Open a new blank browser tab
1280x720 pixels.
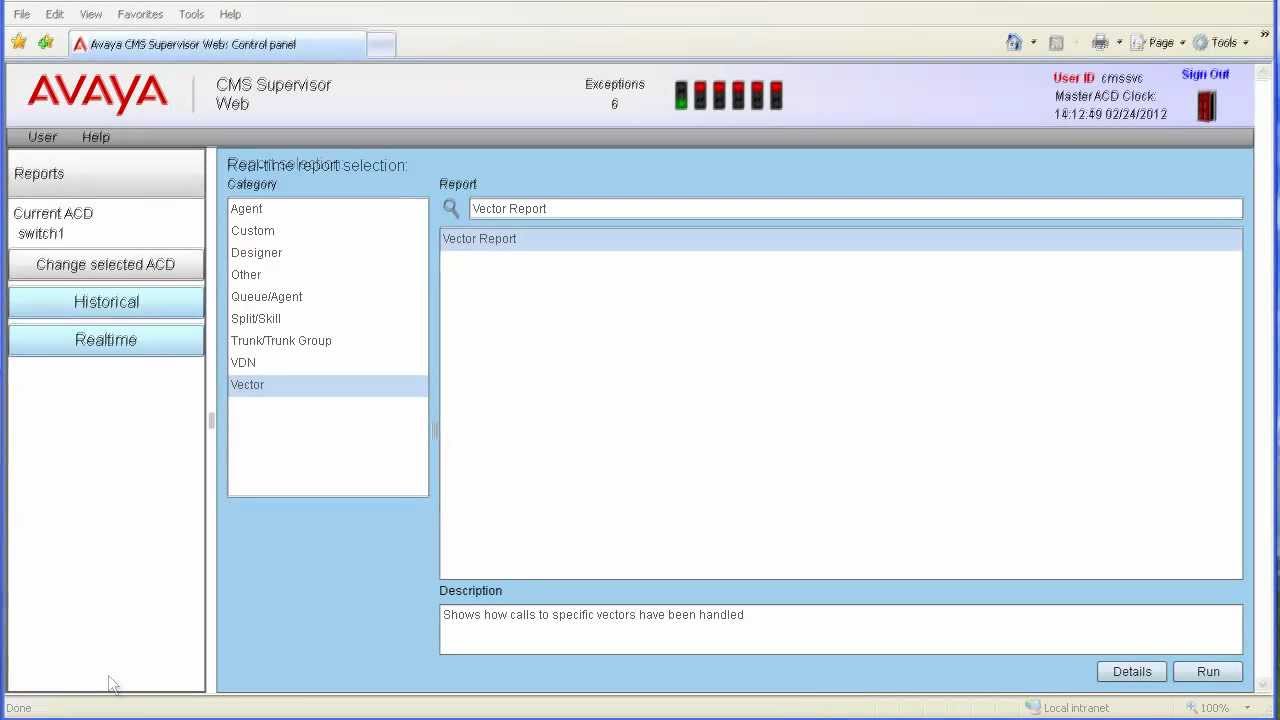381,44
